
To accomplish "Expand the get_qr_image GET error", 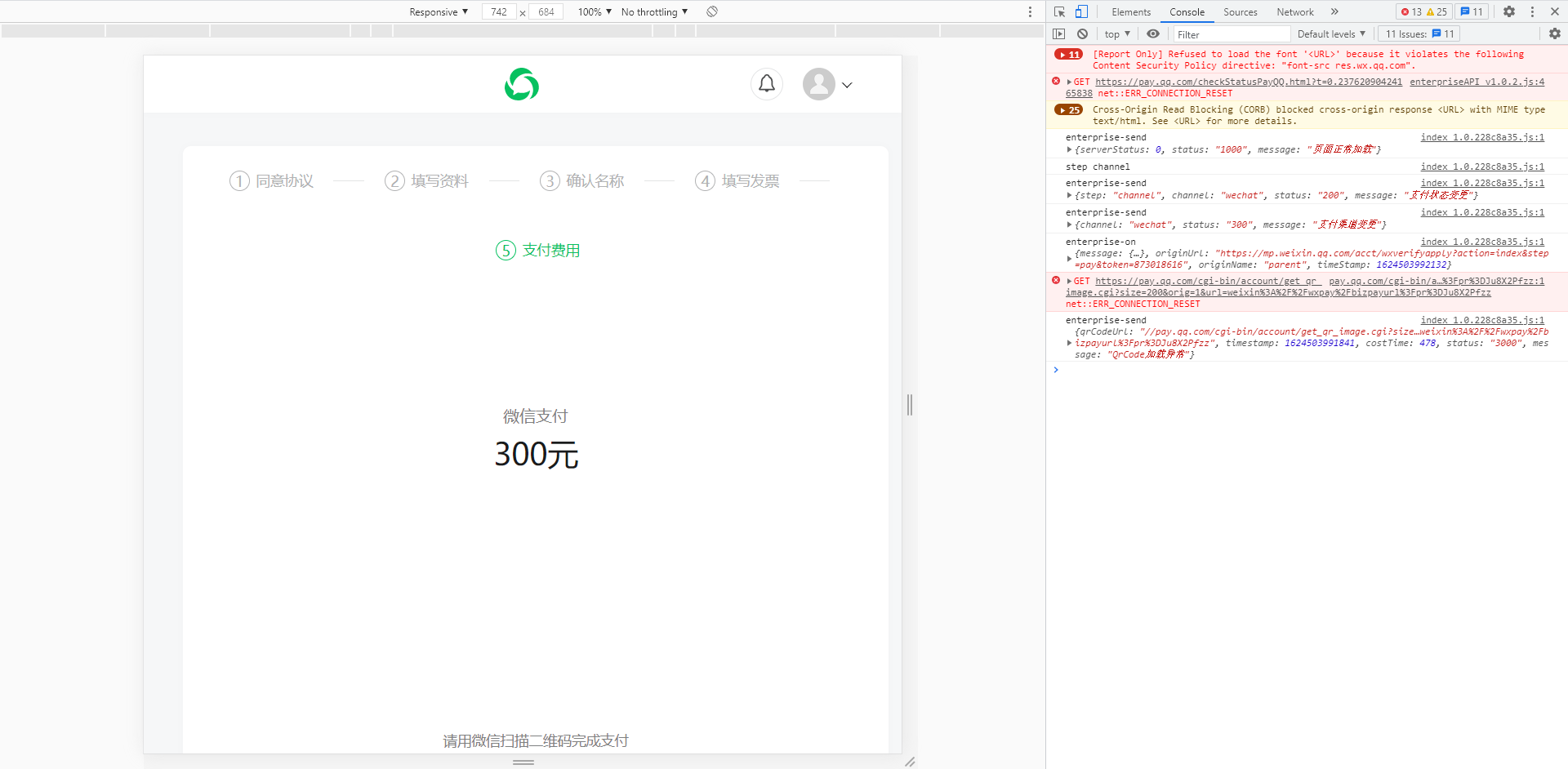I will point(1069,281).
